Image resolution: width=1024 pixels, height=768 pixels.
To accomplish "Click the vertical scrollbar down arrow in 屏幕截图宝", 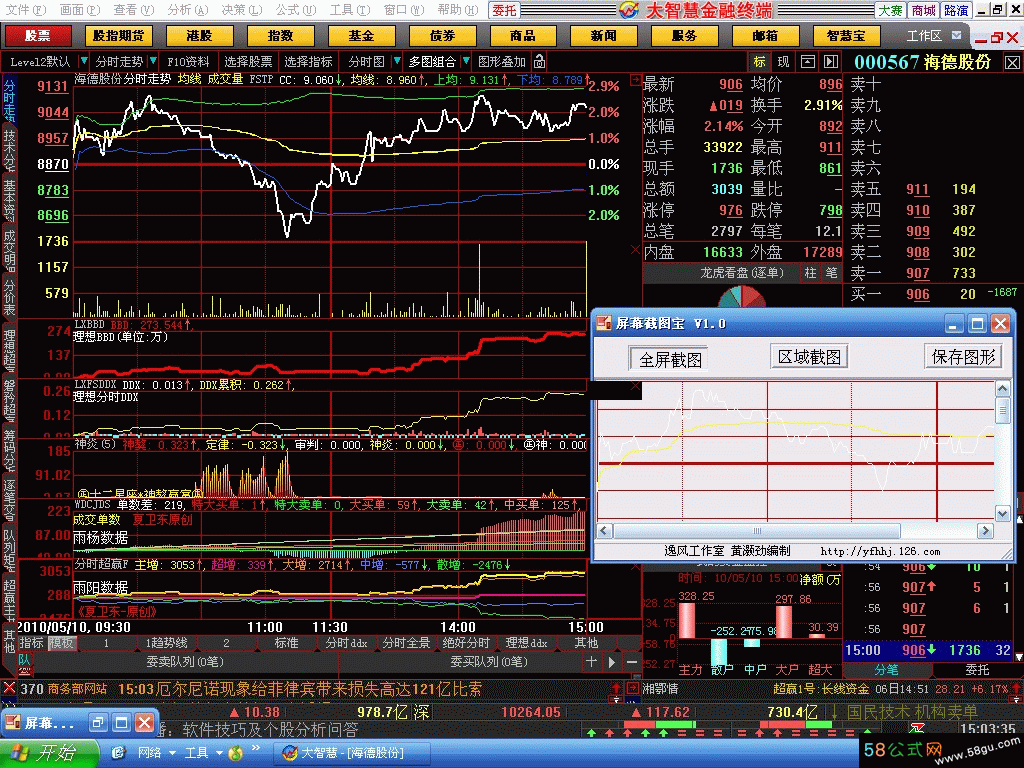I will point(1002,514).
